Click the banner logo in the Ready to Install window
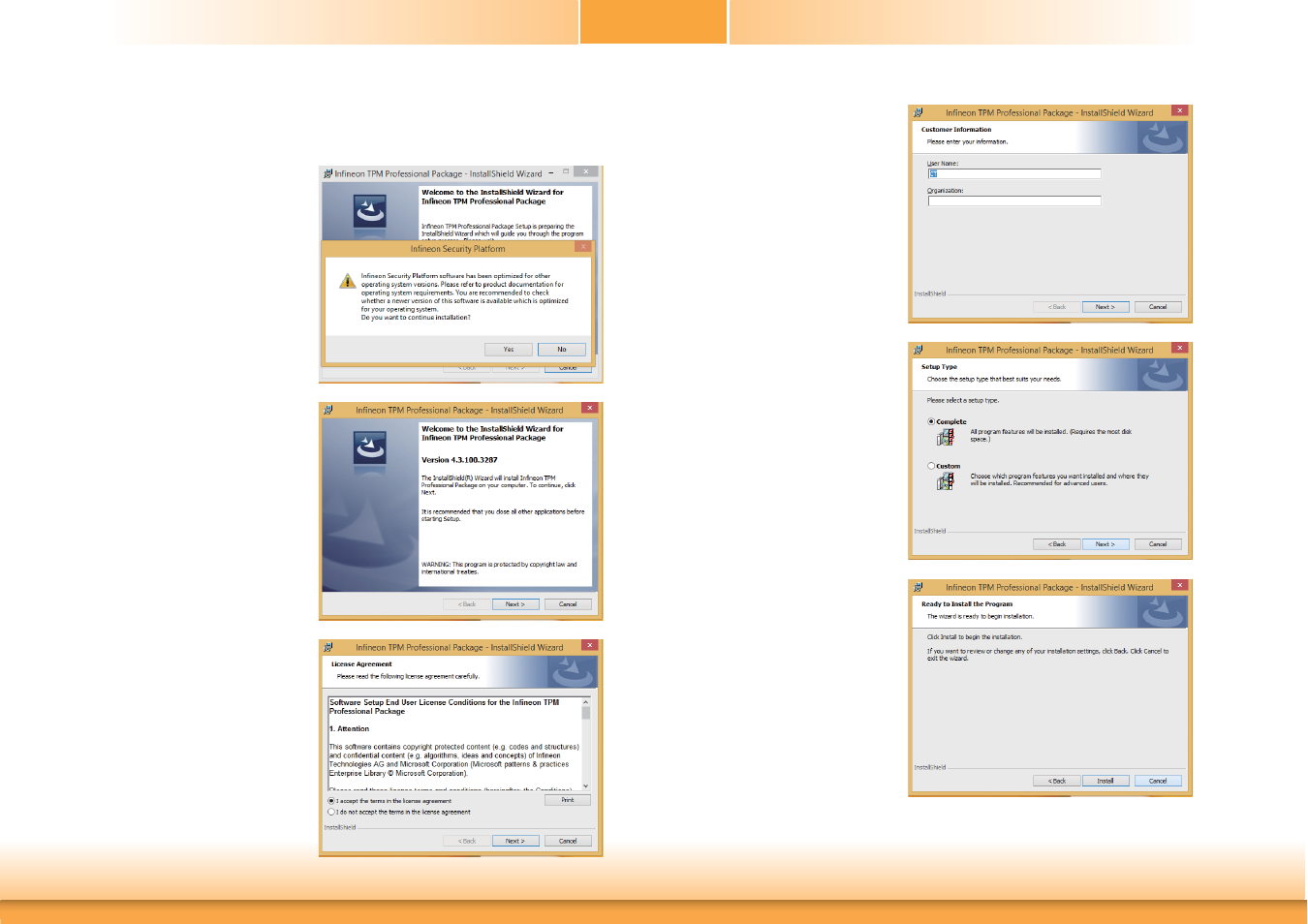The image size is (1308, 924). point(1162,612)
